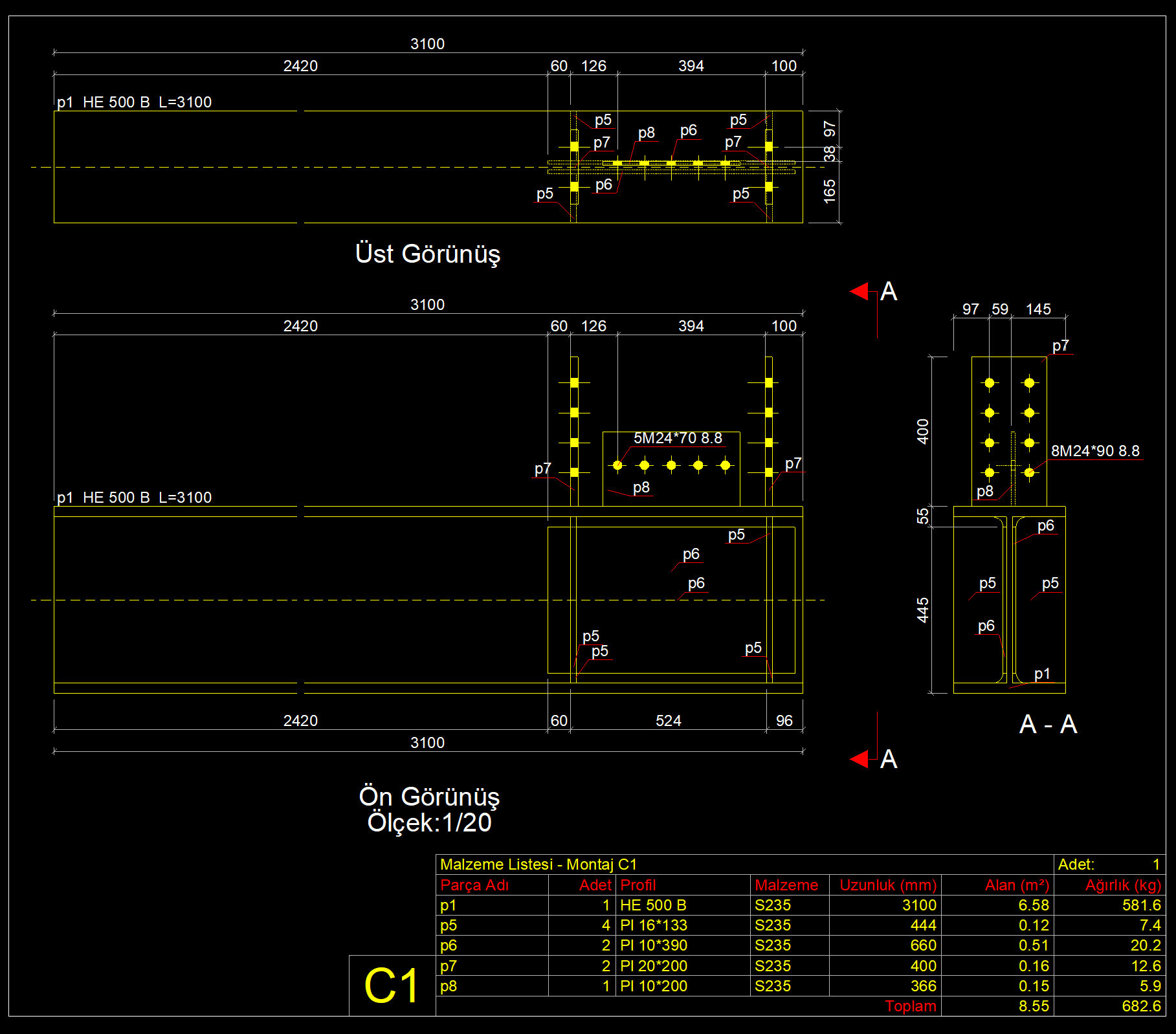Image resolution: width=1176 pixels, height=1034 pixels.
Task: Click the '6.58' area value
Action: pos(1034,905)
